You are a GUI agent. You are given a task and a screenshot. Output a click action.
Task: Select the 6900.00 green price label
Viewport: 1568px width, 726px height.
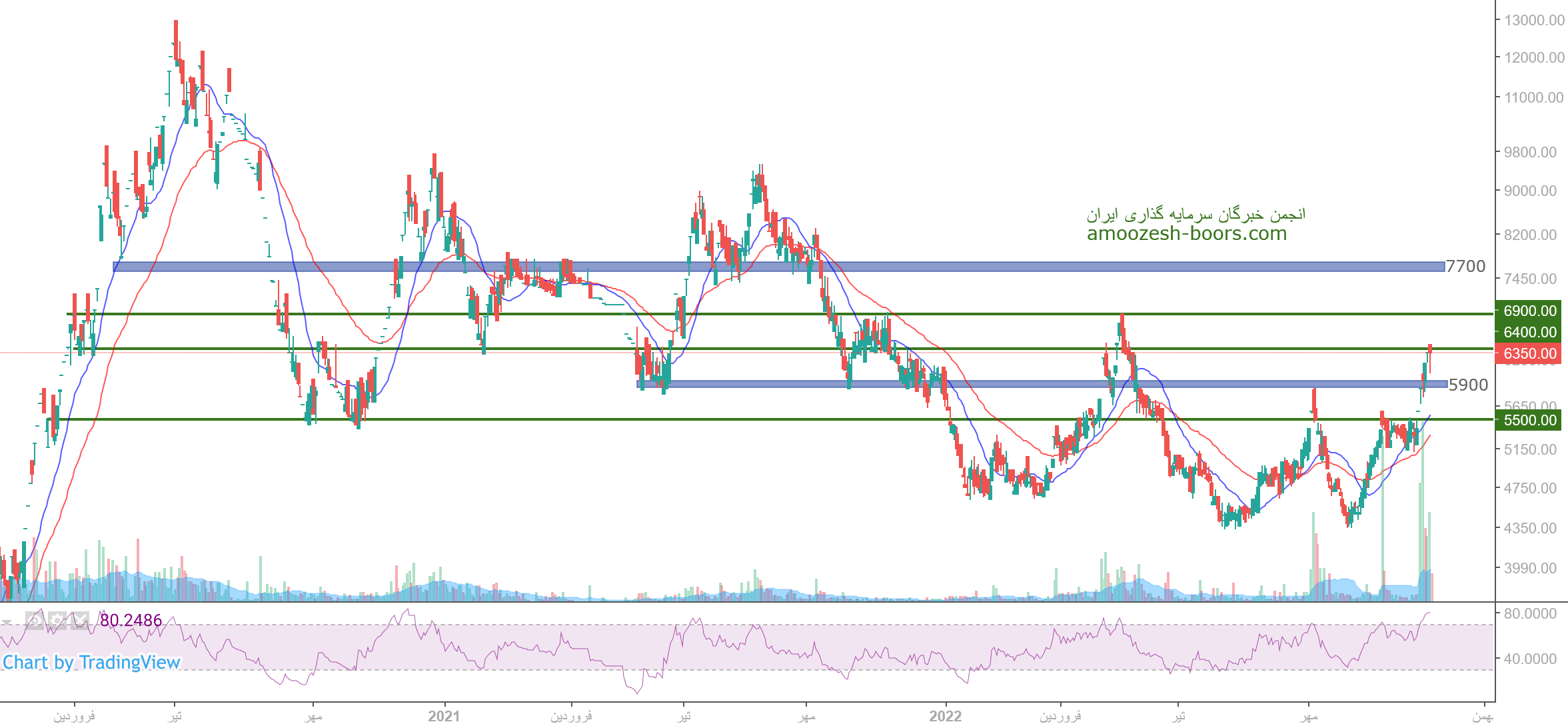coord(1530,311)
